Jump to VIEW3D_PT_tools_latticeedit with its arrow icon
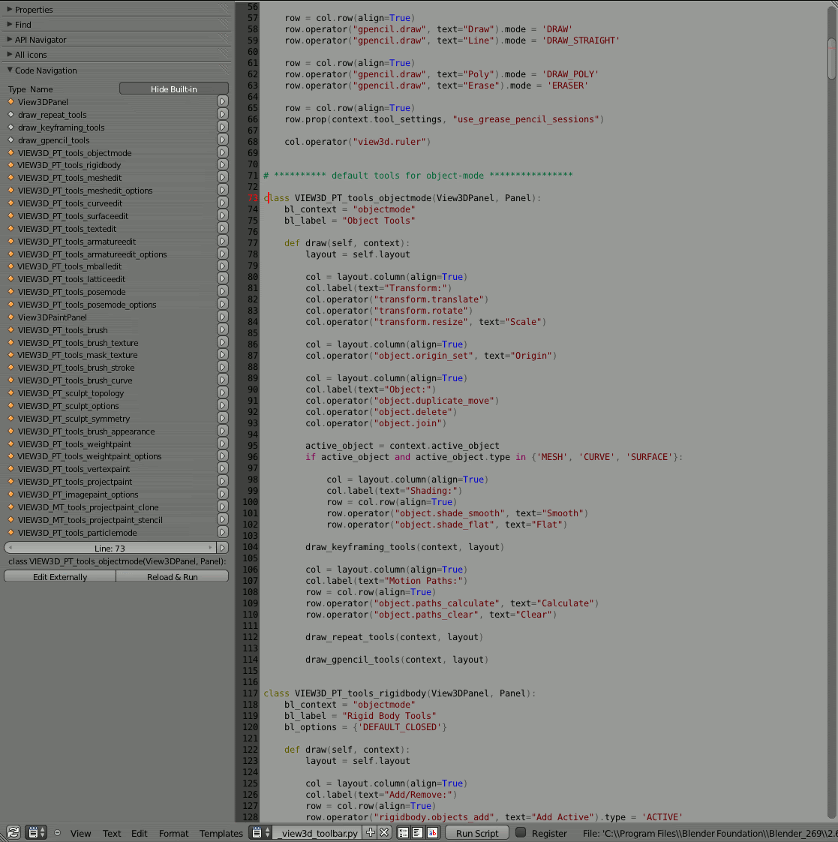The height and width of the screenshot is (842, 838). (223, 279)
